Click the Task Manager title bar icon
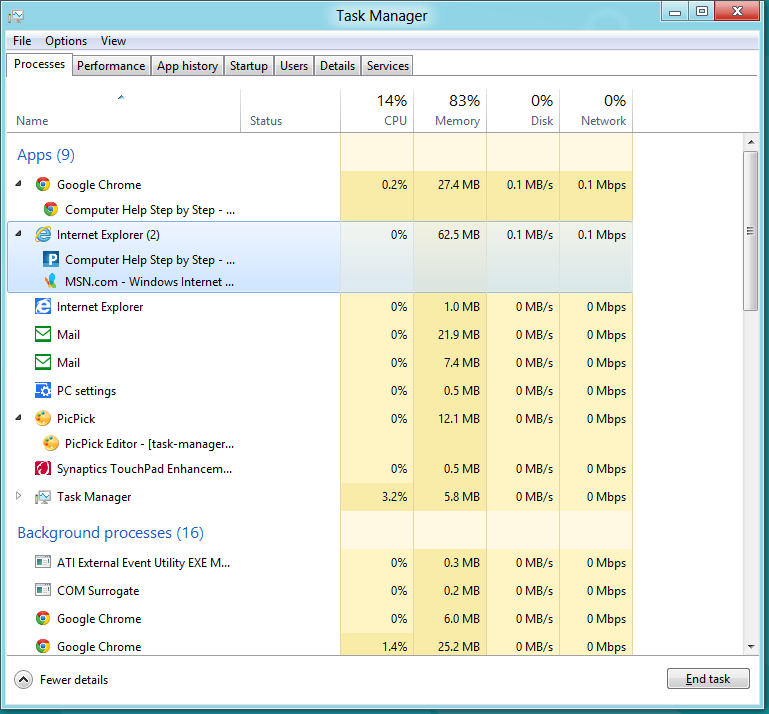The height and width of the screenshot is (714, 769). coord(16,16)
